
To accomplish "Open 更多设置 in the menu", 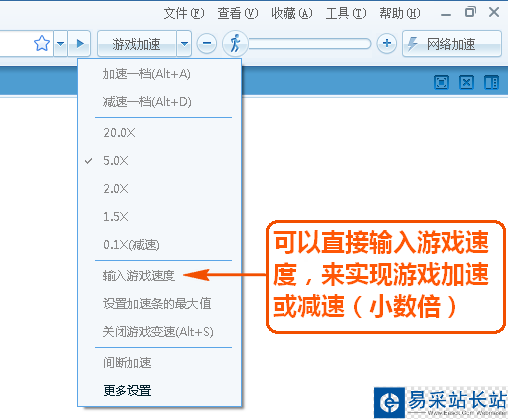I will [x=160, y=390].
